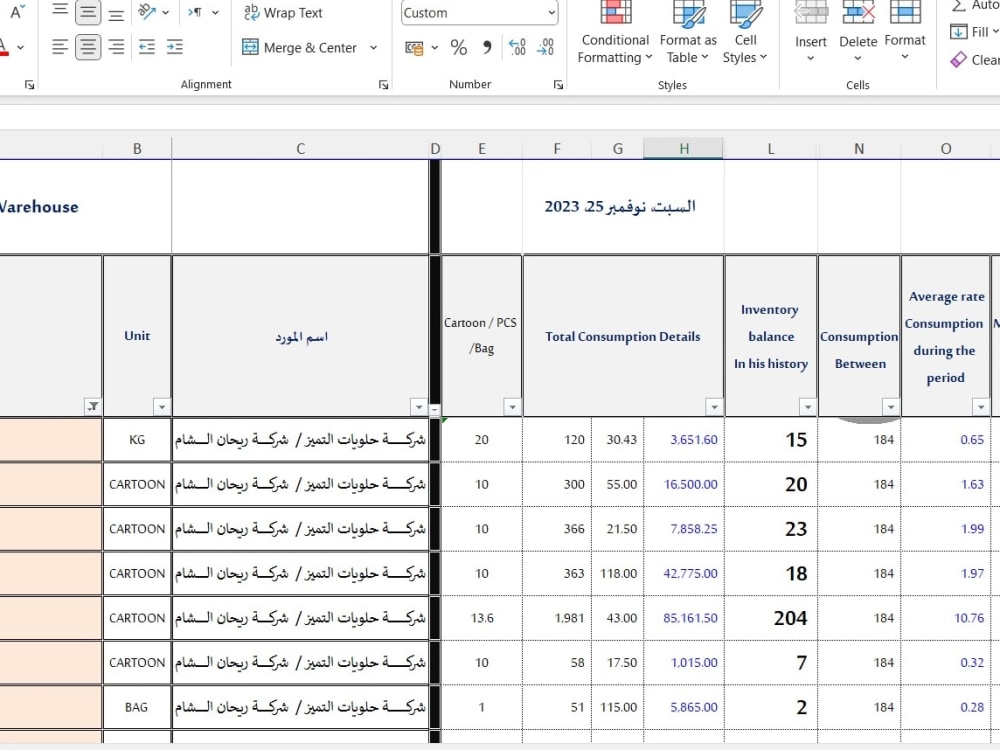Select average rate cell 10.76
1000x750 pixels.
946,618
